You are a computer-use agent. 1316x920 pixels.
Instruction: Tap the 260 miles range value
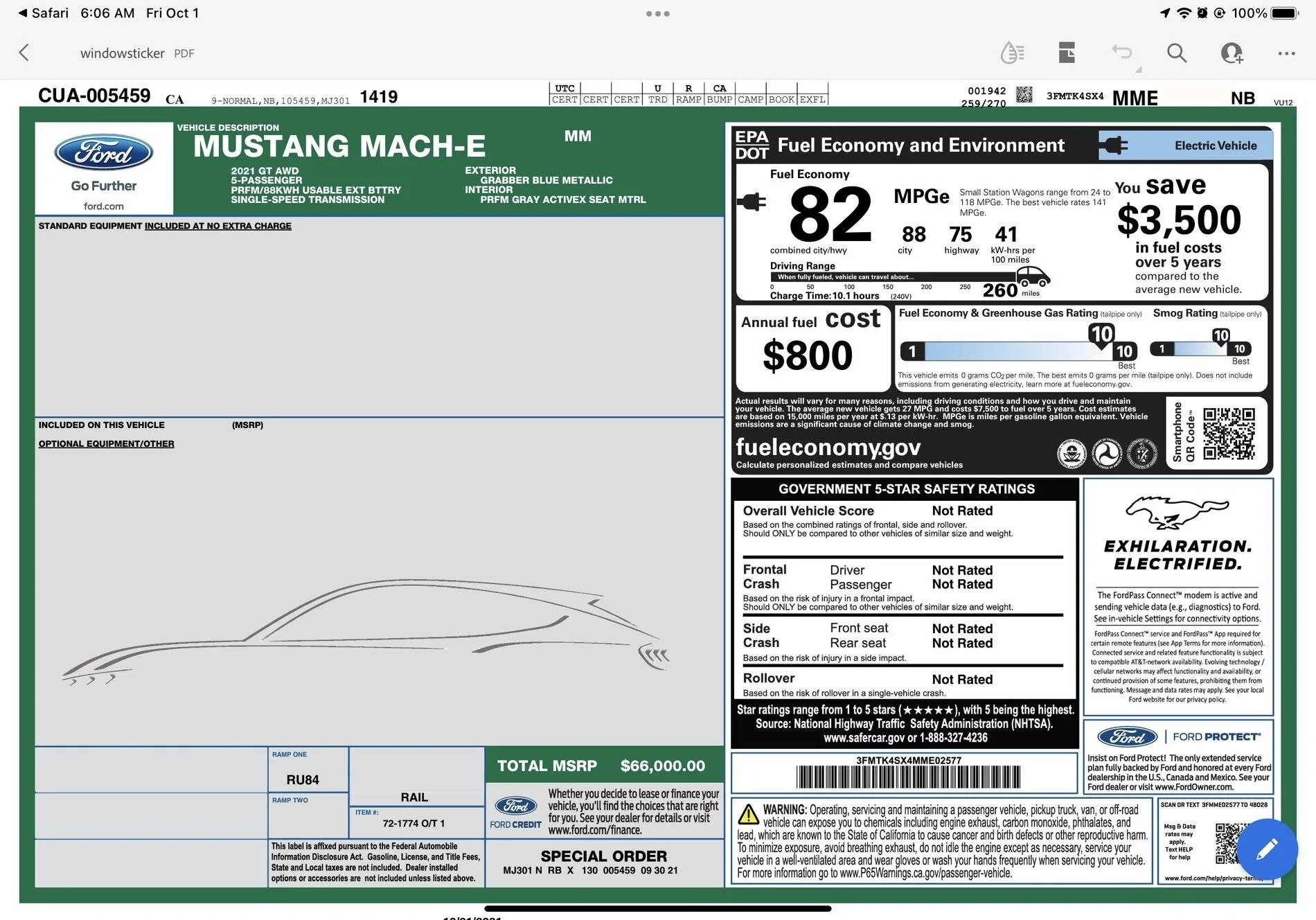point(1000,290)
